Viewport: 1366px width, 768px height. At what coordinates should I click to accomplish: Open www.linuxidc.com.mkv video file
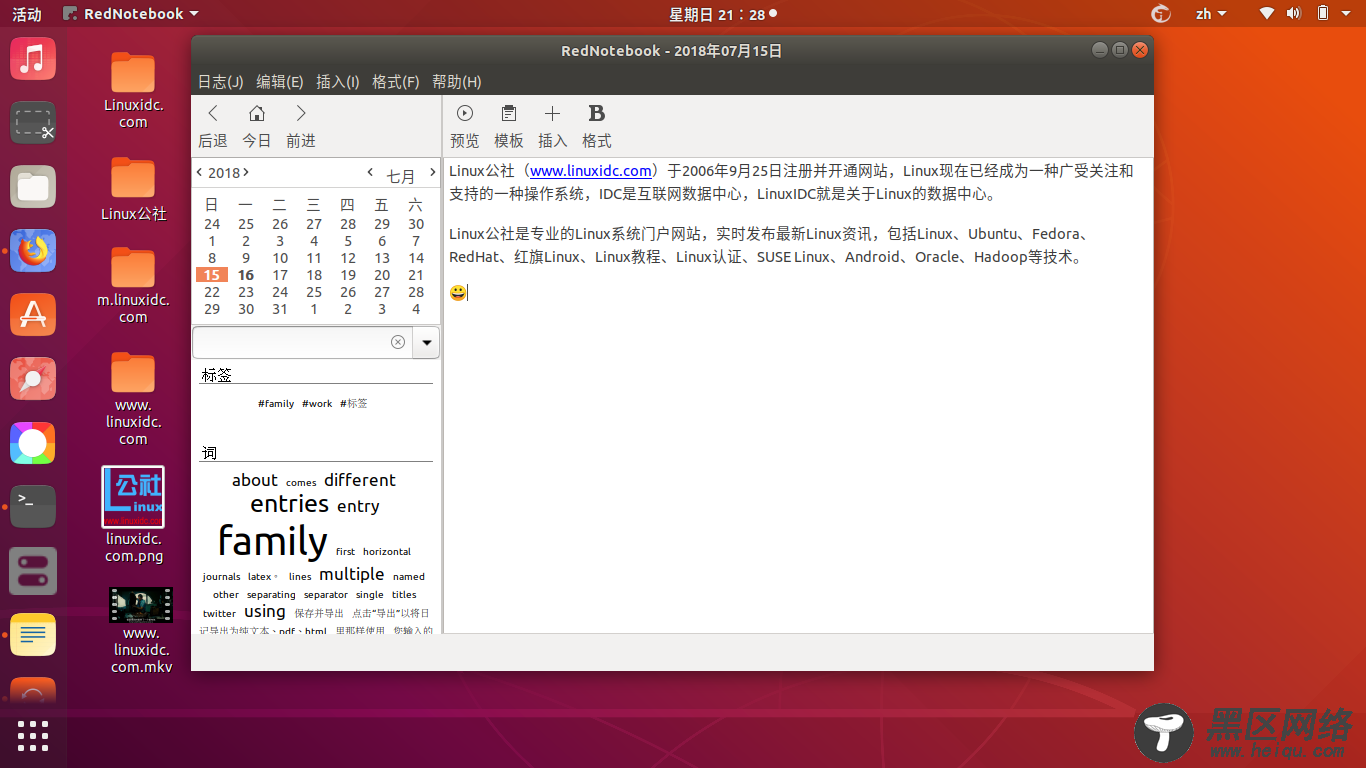coord(140,630)
